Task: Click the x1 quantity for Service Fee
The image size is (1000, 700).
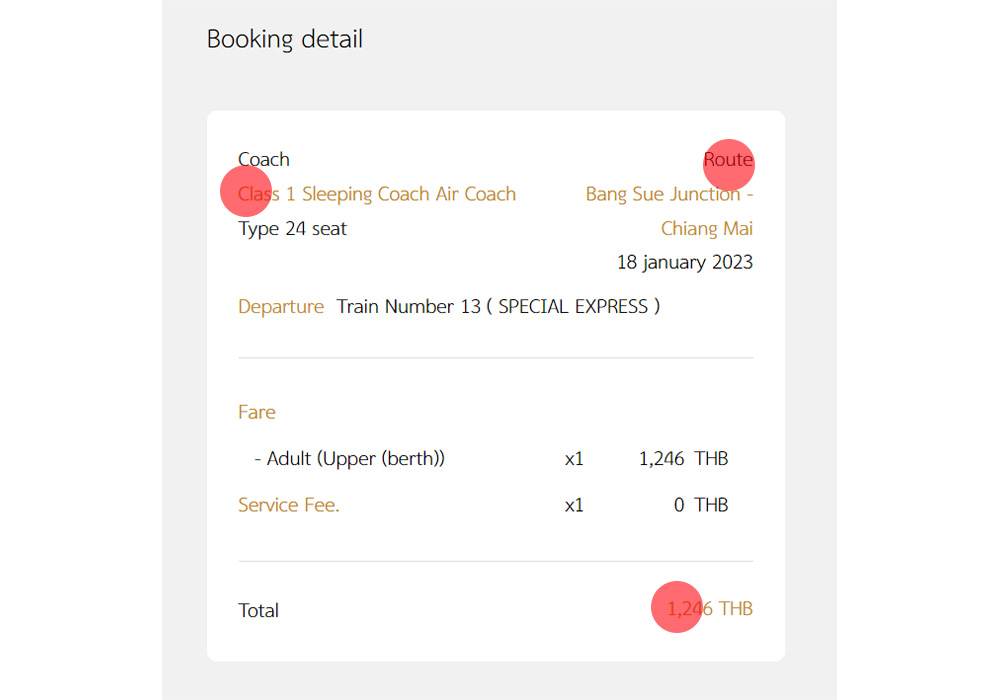Action: [x=574, y=506]
